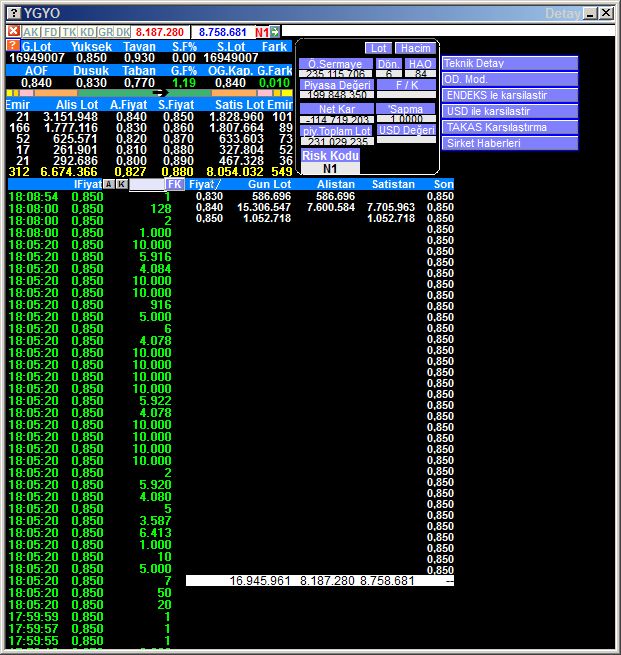Click the DK toolbar button
621x655 pixels.
(x=123, y=32)
